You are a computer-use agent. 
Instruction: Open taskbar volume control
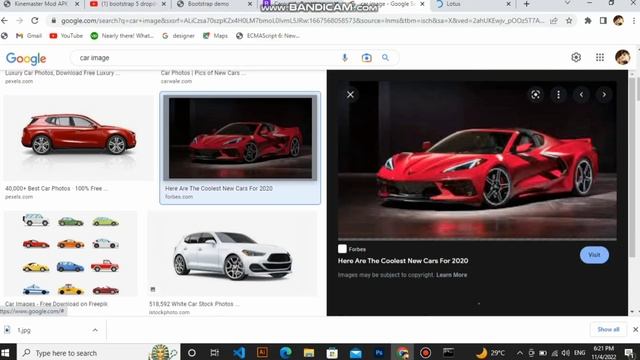point(566,353)
